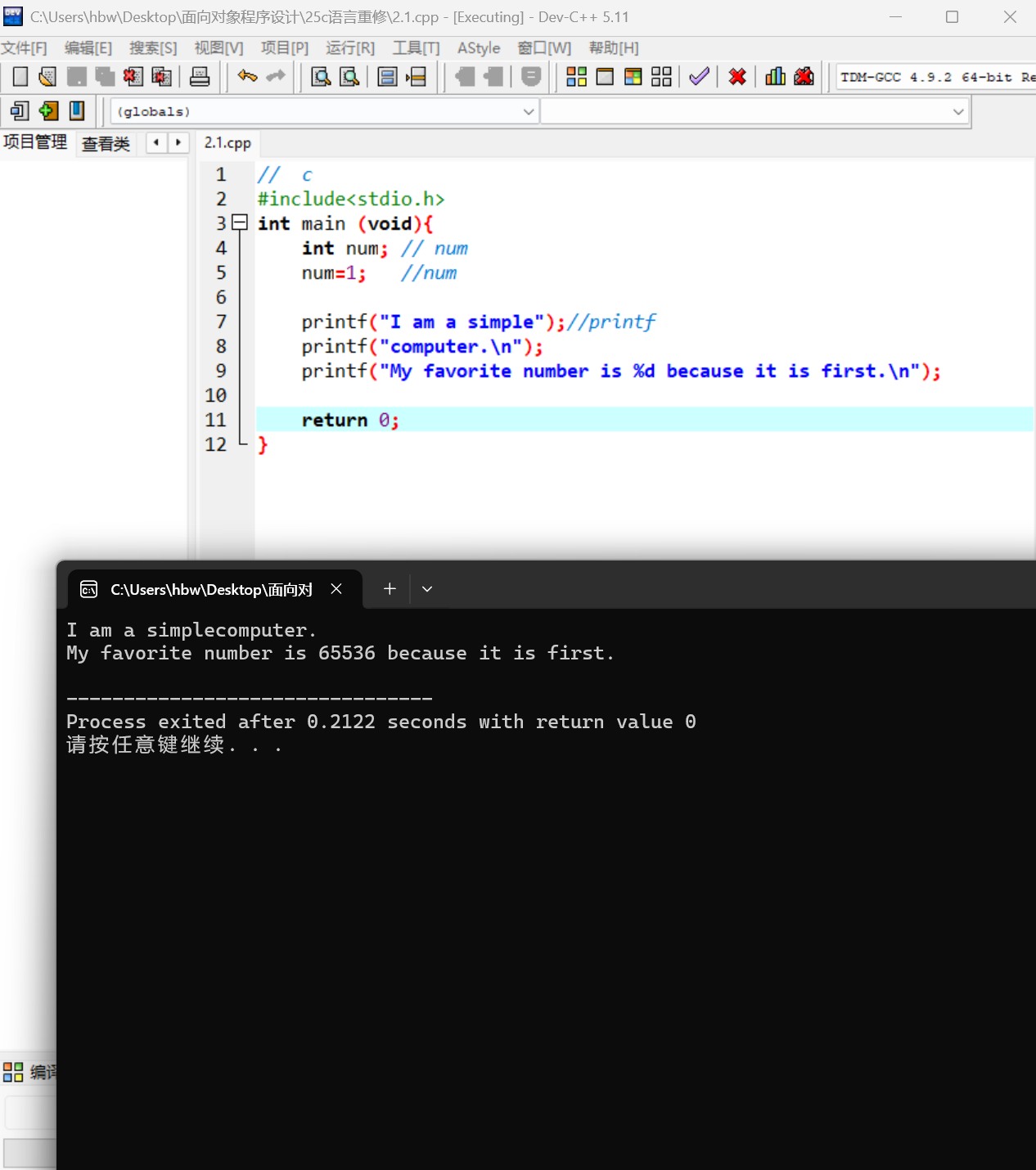The image size is (1036, 1170).
Task: Click the num=1; statement on line 5
Action: click(x=334, y=272)
